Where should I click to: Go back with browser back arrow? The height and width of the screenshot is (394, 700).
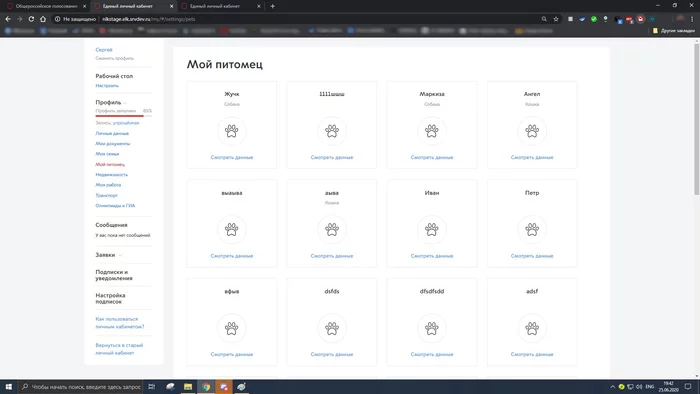click(x=8, y=19)
